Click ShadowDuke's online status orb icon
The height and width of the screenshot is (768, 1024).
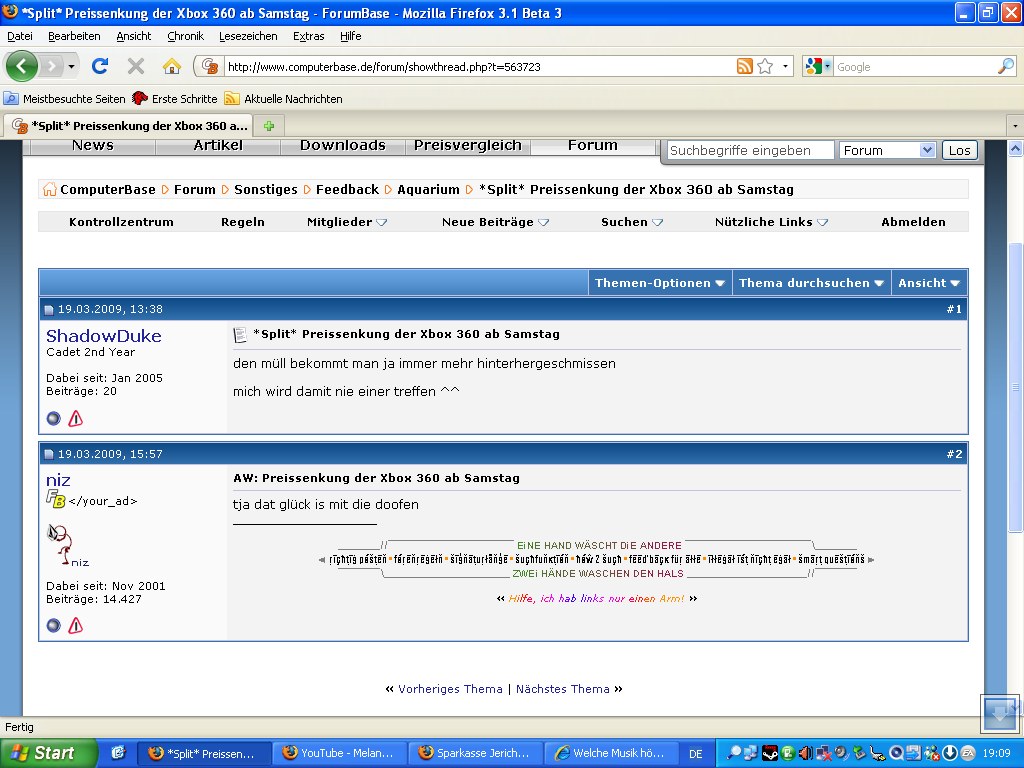tap(54, 419)
